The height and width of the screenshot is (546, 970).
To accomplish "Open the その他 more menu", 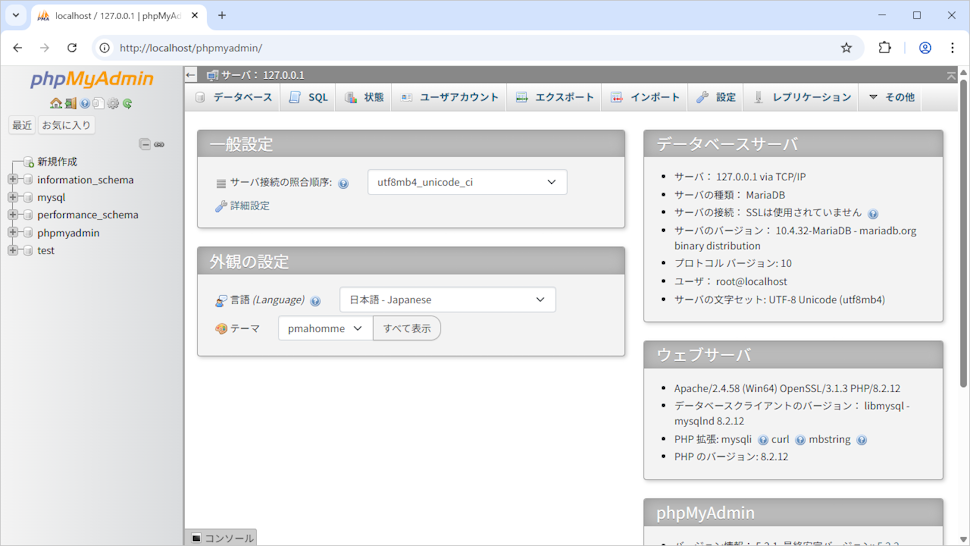I will pos(891,97).
